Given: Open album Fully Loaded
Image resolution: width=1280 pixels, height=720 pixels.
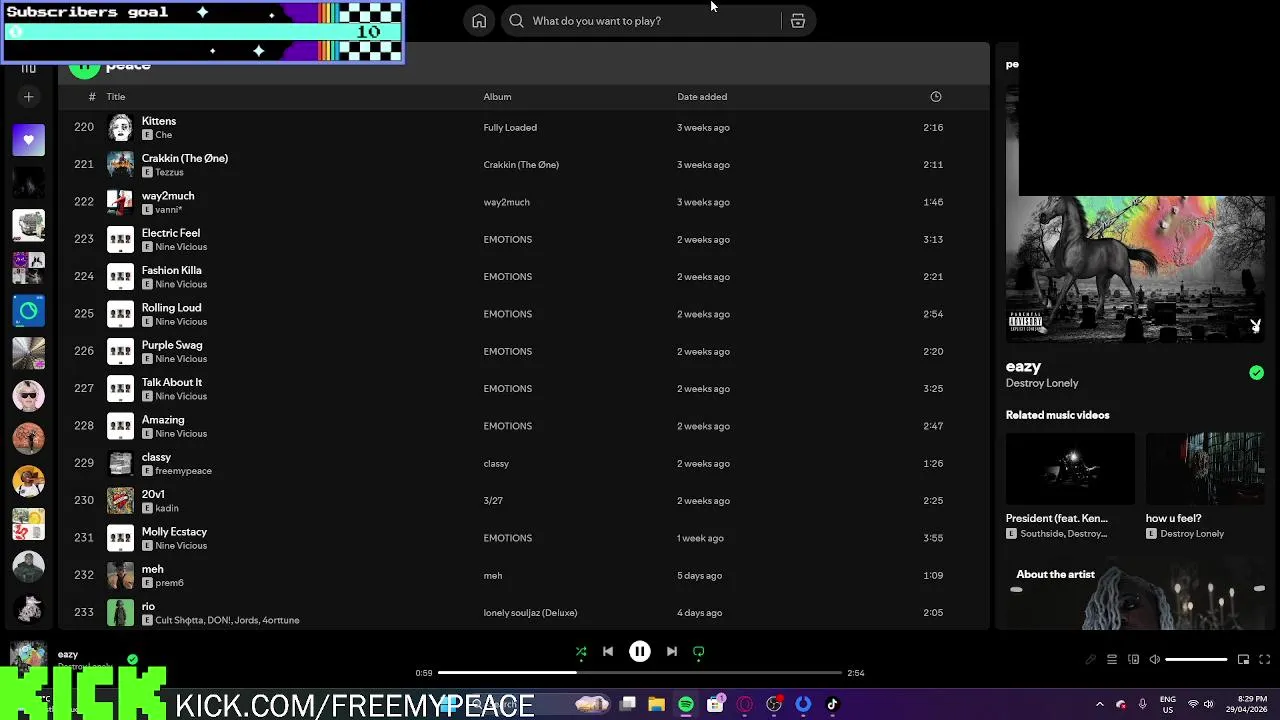Looking at the screenshot, I should point(510,128).
